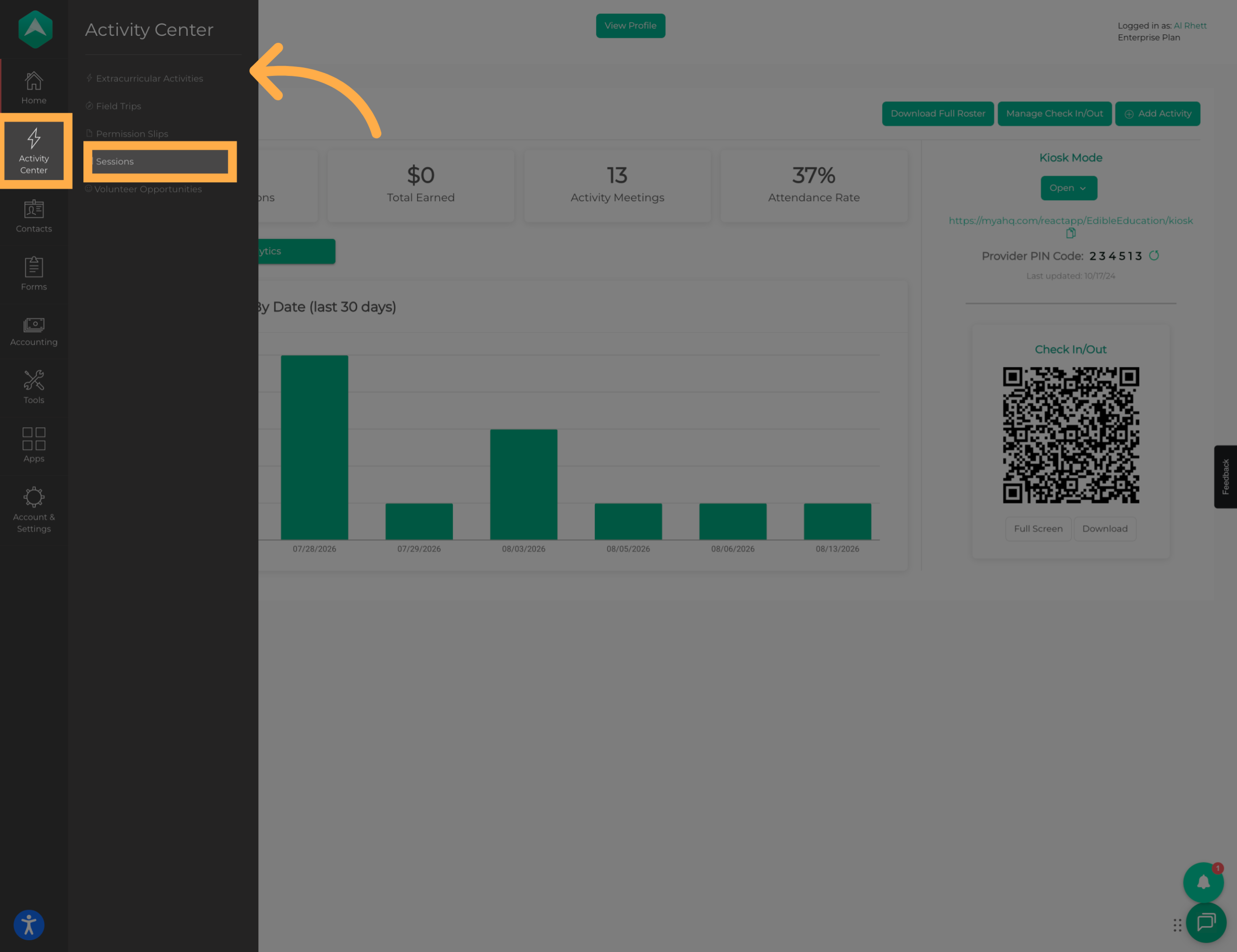This screenshot has width=1237, height=952.
Task: Click the Provider PIN Code value 234513
Action: [1116, 256]
